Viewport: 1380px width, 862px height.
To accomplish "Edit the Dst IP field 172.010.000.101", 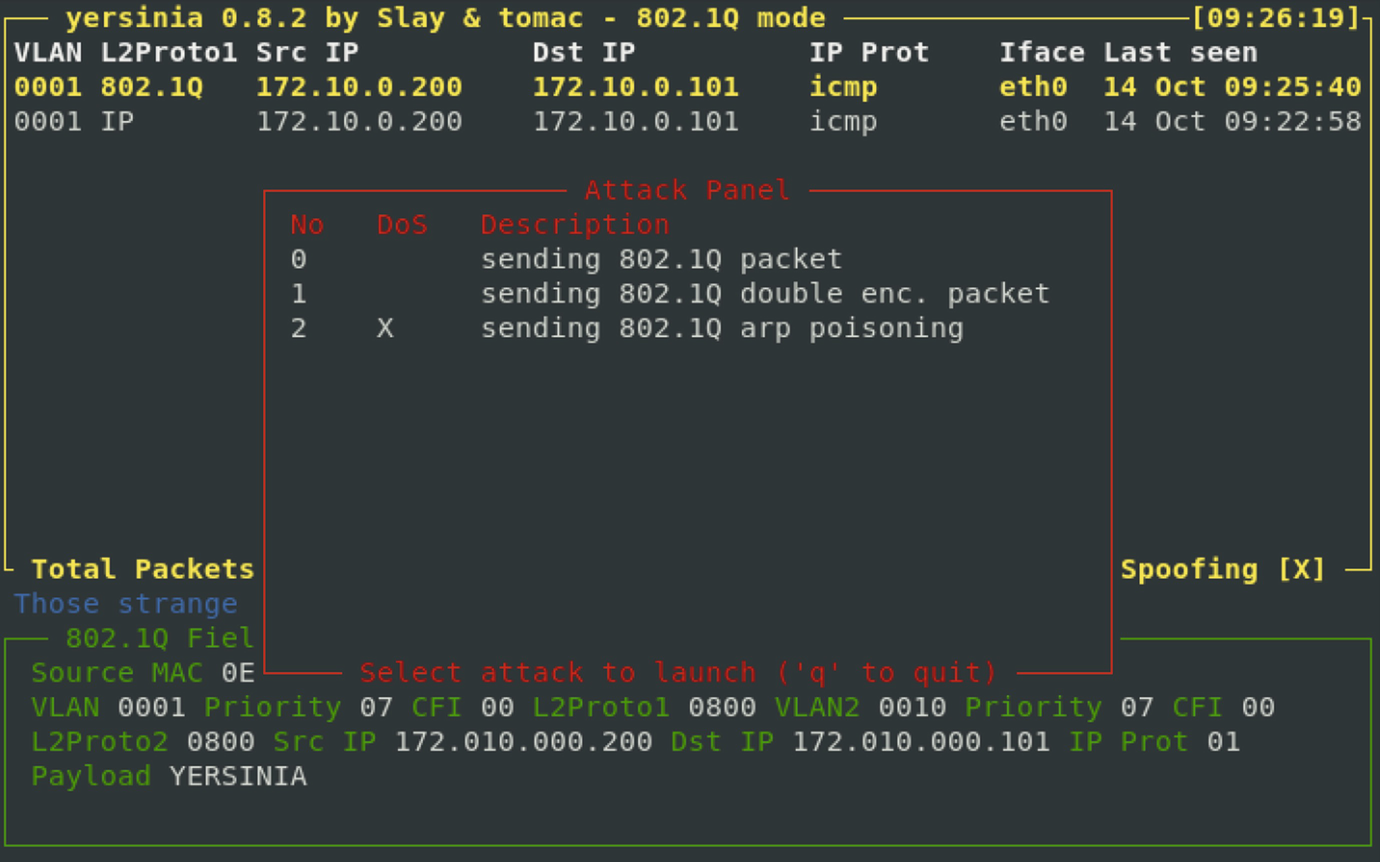I will [921, 742].
